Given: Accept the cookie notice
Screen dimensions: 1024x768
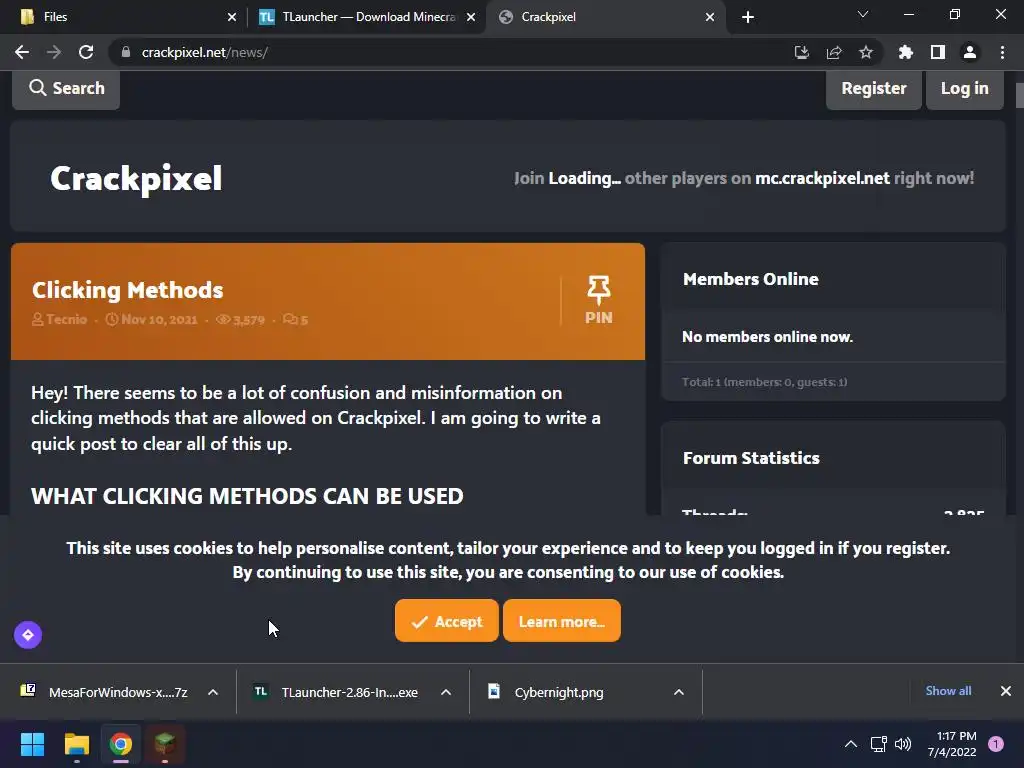Looking at the screenshot, I should pos(447,621).
